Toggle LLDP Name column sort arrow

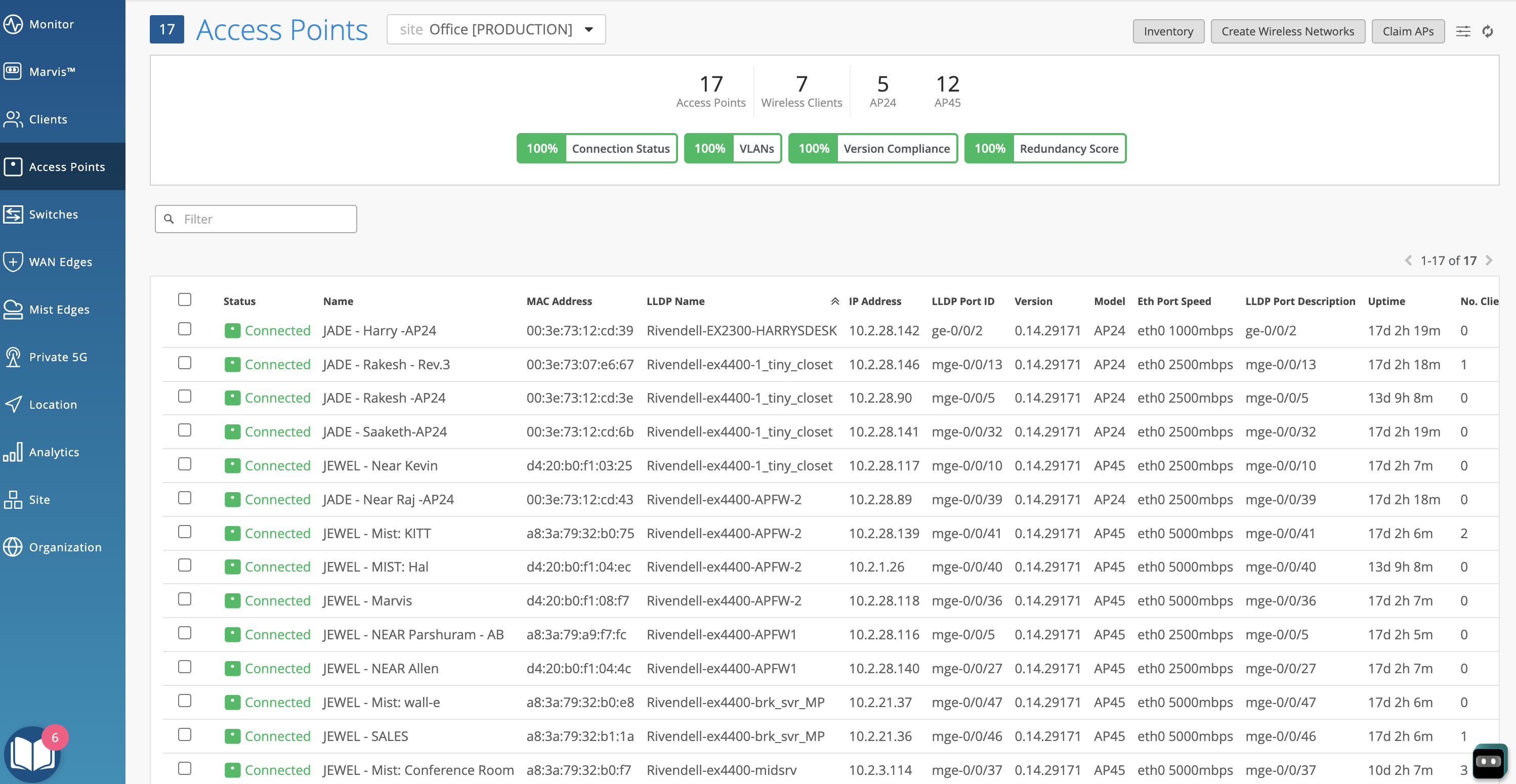834,301
